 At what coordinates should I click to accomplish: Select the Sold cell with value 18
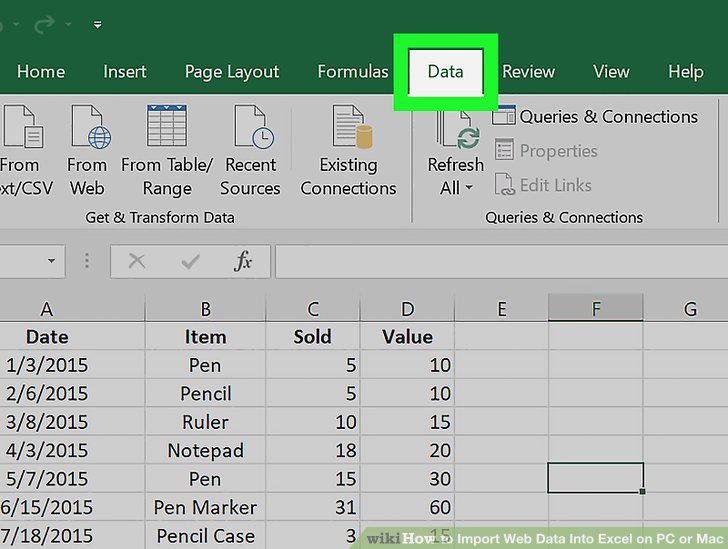coord(313,450)
